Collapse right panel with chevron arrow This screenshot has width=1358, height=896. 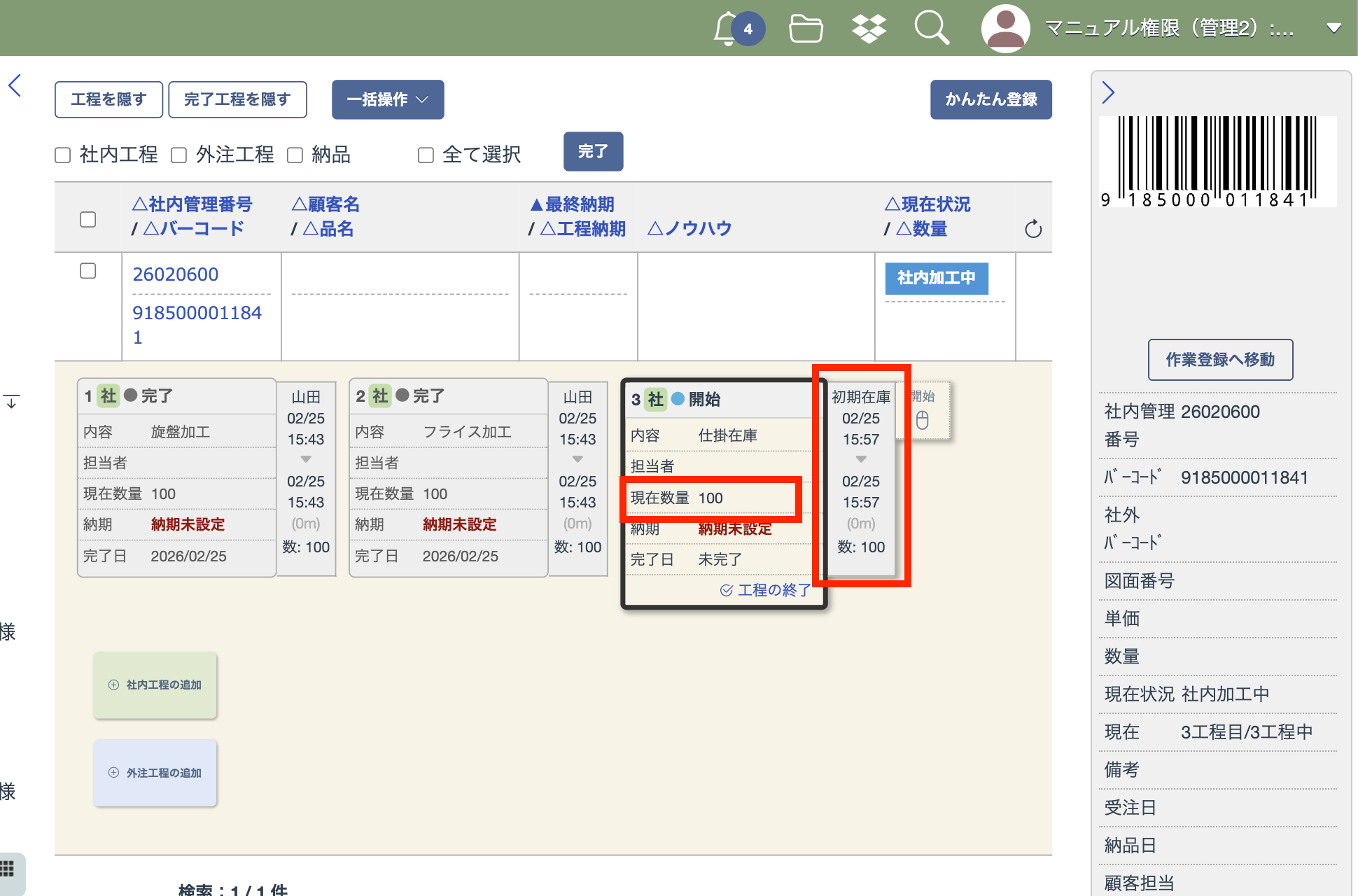coord(1108,92)
